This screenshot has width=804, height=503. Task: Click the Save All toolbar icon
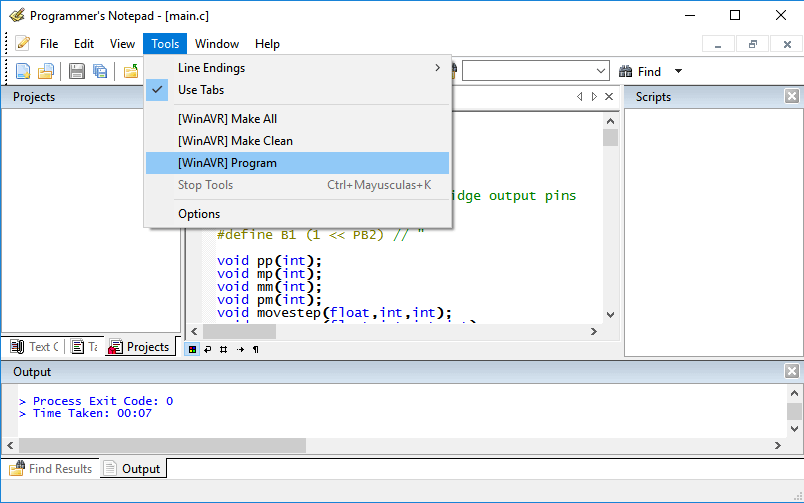click(x=100, y=71)
